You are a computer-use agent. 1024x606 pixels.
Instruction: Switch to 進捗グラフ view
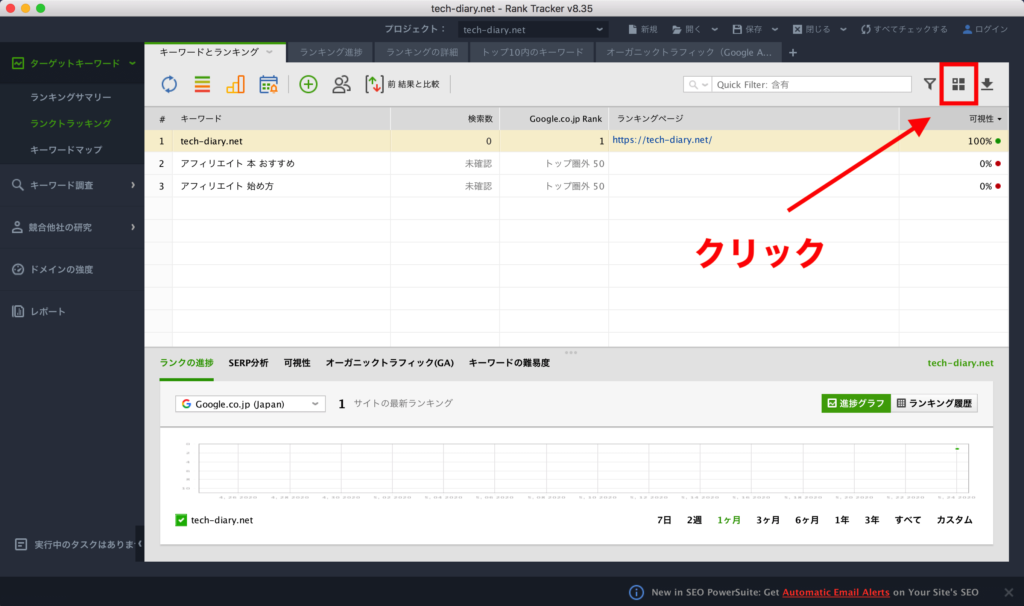point(856,403)
